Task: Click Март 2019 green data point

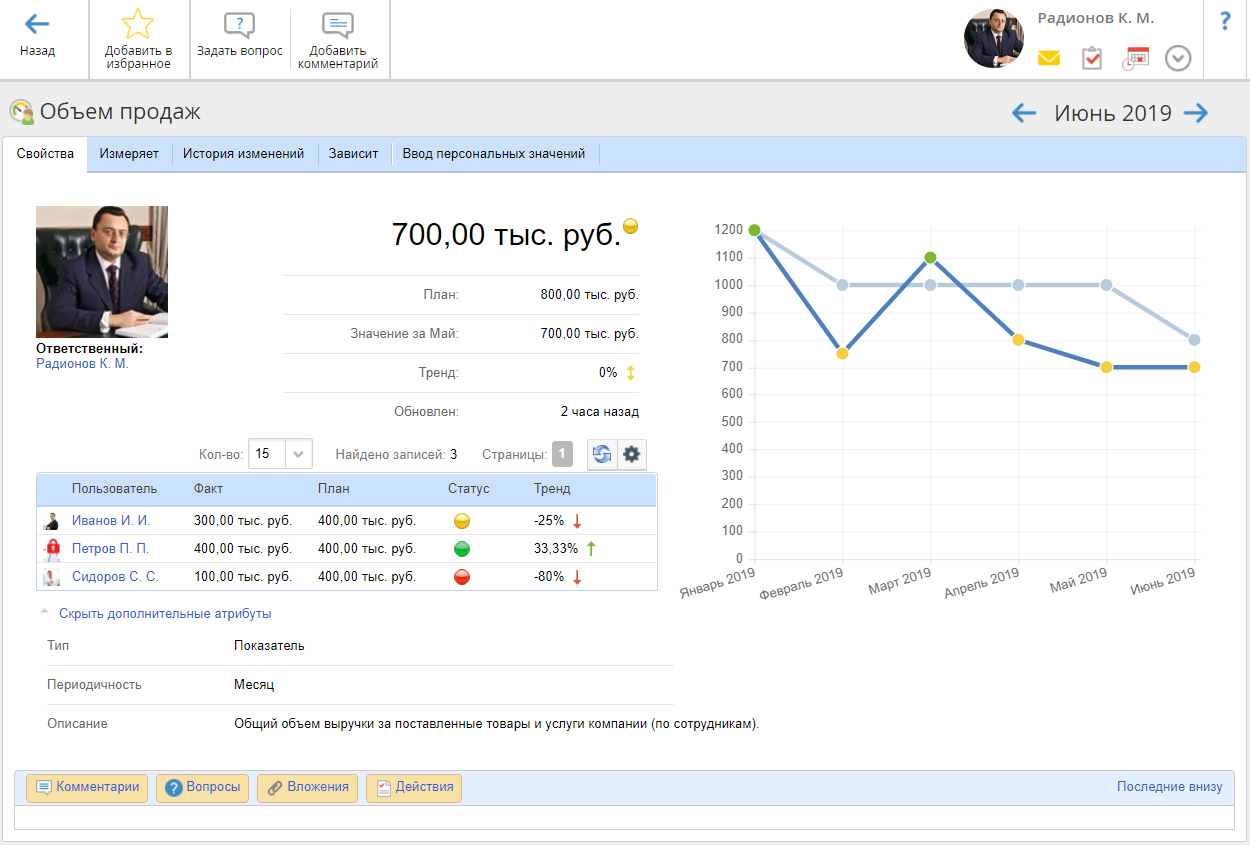Action: (x=930, y=258)
